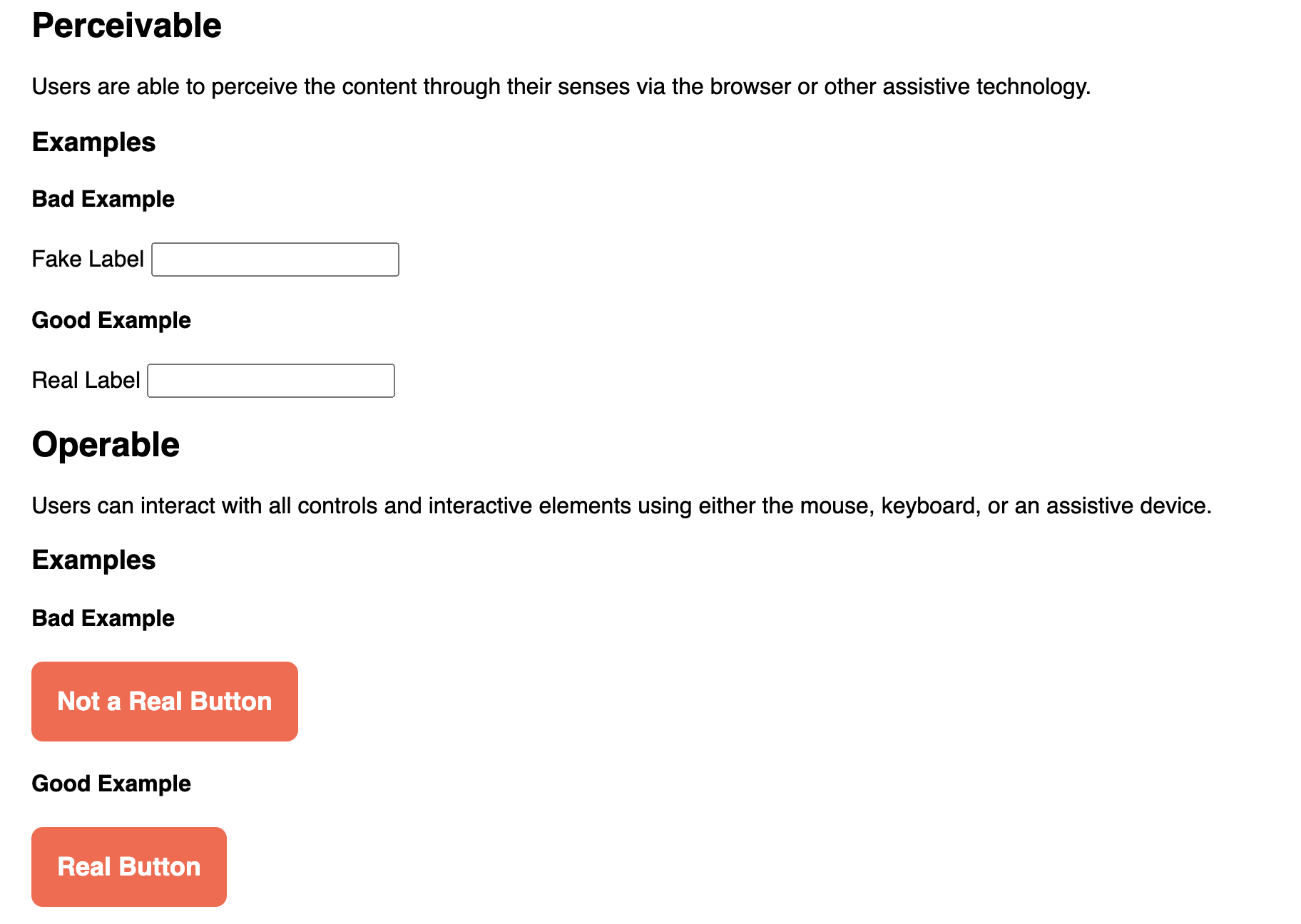Click 'Good Example' heading in Operable section
Image resolution: width=1301 pixels, height=924 pixels.
(111, 784)
